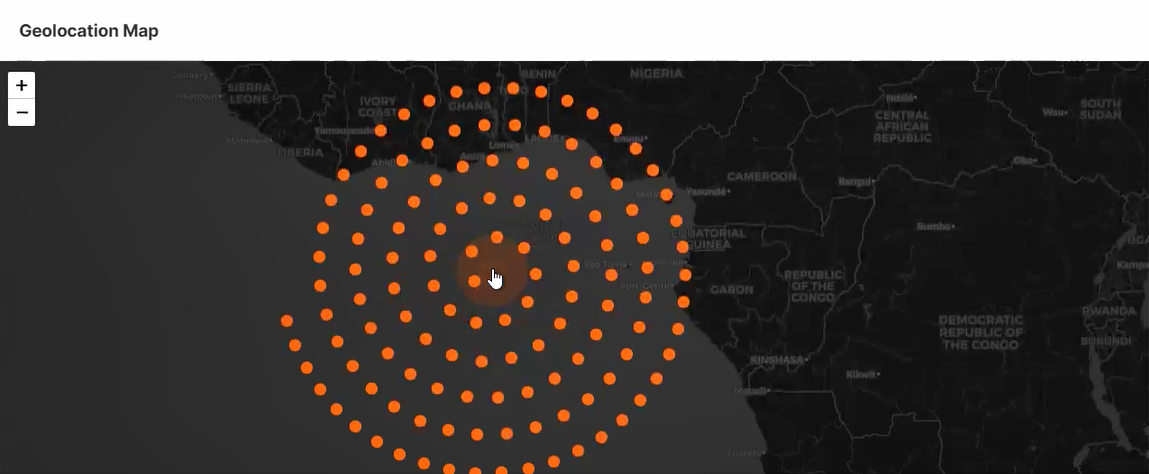Click the Ivory Coast country label

coord(378,107)
